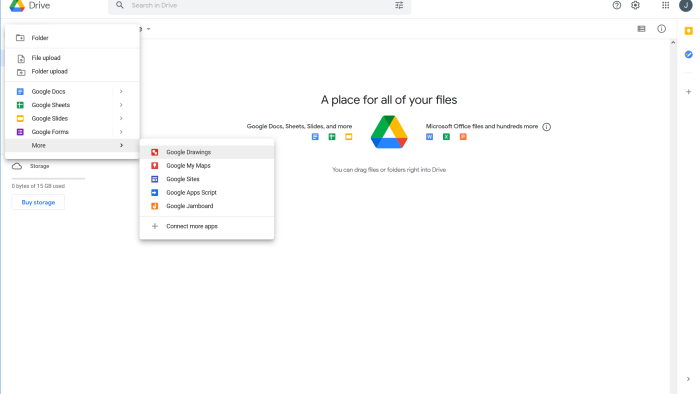Choose Connect more apps entry
Image resolution: width=700 pixels, height=394 pixels.
(x=207, y=226)
